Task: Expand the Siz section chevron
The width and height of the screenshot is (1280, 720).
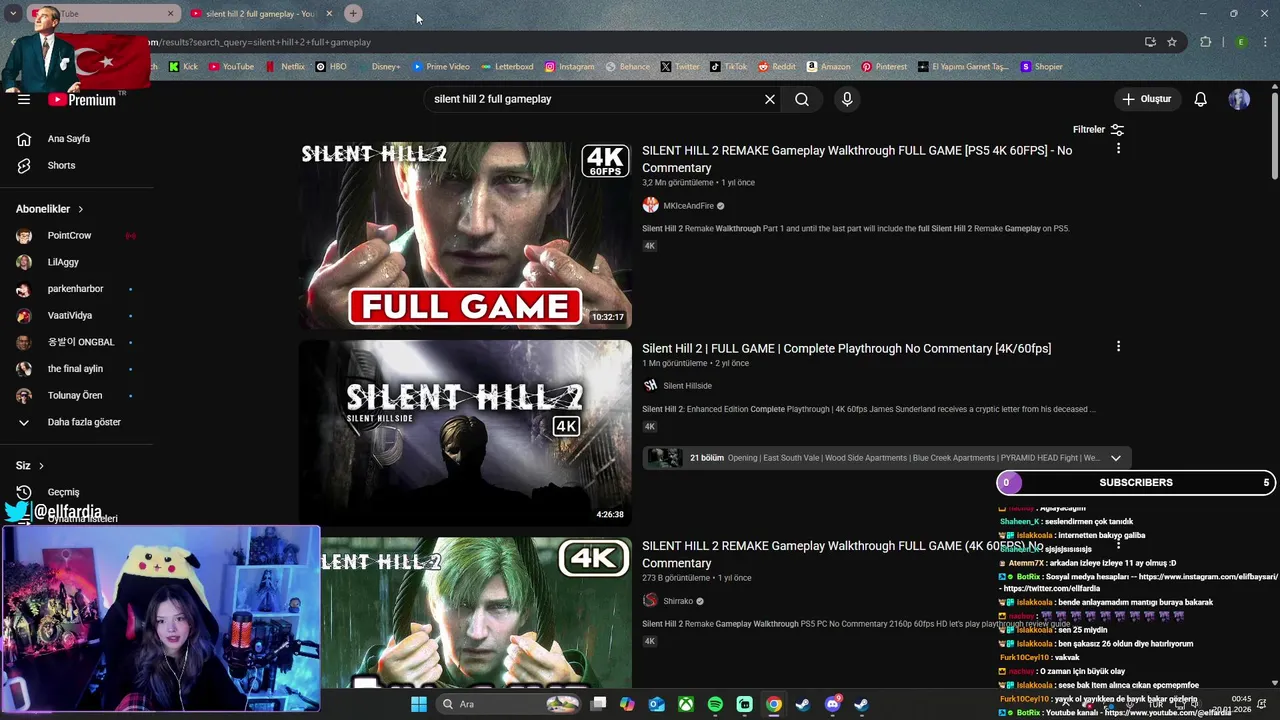Action: click(x=41, y=466)
